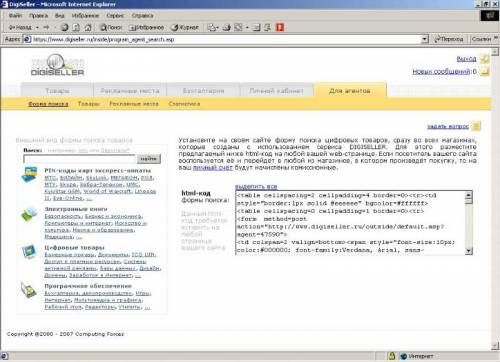Click the software category icon

(x=28, y=290)
